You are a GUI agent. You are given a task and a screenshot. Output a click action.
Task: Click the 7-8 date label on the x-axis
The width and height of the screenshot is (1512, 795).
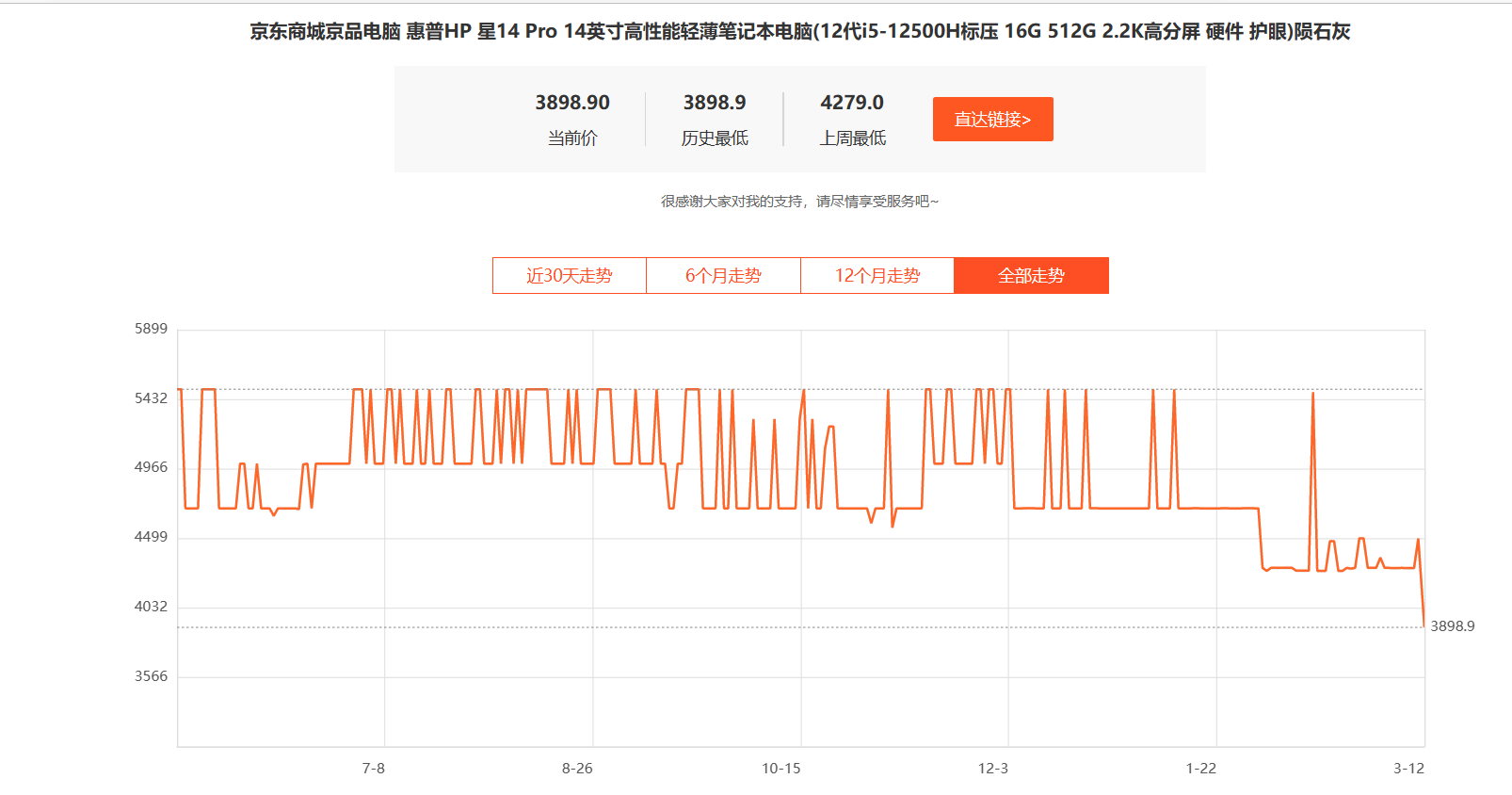(x=374, y=769)
